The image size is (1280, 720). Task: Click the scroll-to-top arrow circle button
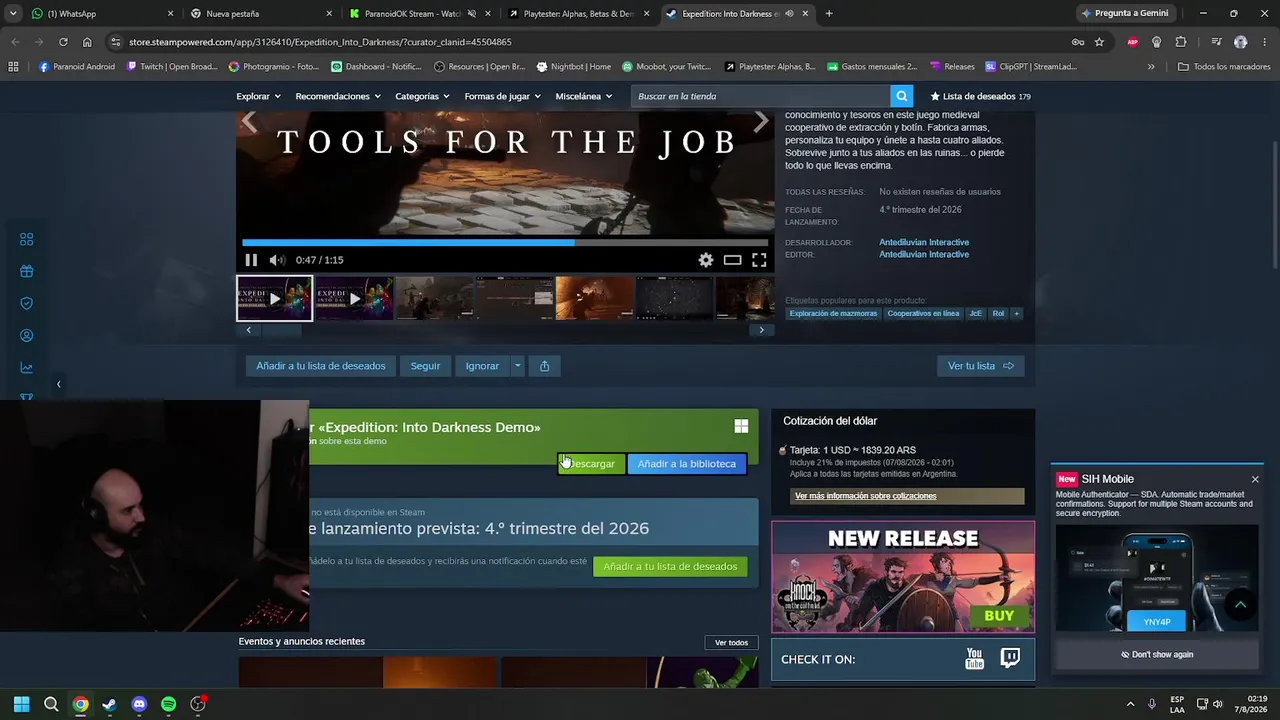[x=1240, y=605]
